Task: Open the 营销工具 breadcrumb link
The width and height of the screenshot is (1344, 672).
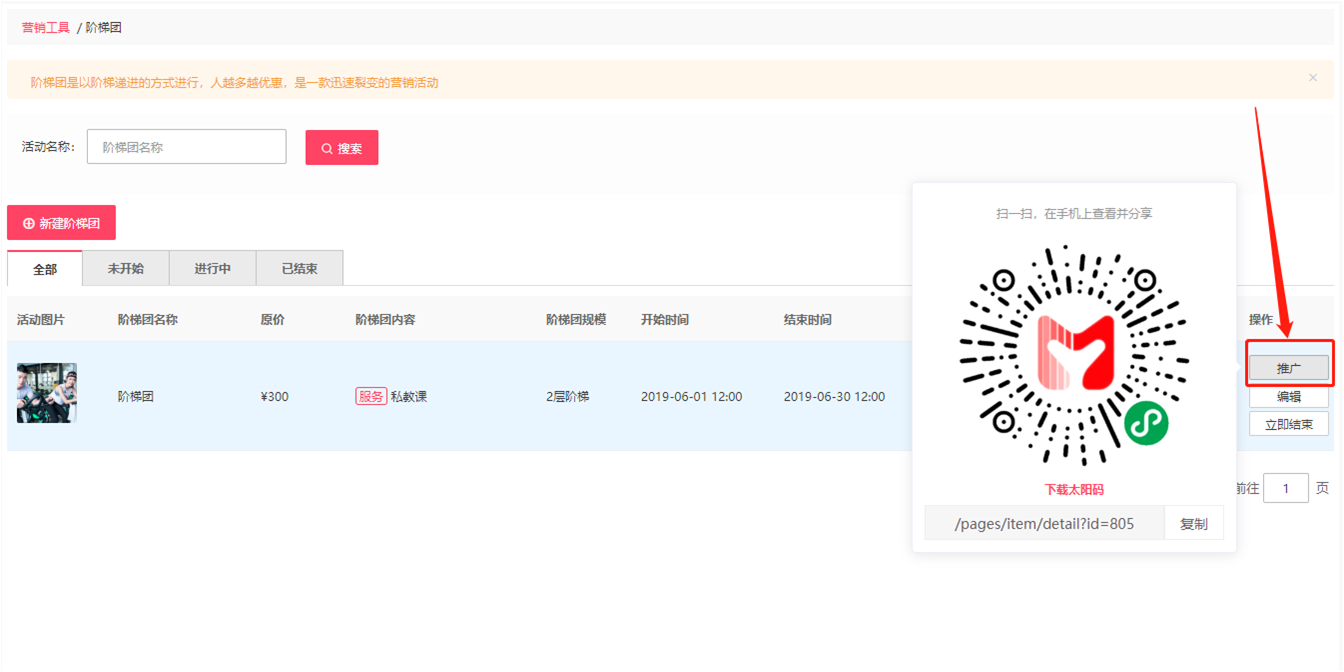Action: pos(46,28)
